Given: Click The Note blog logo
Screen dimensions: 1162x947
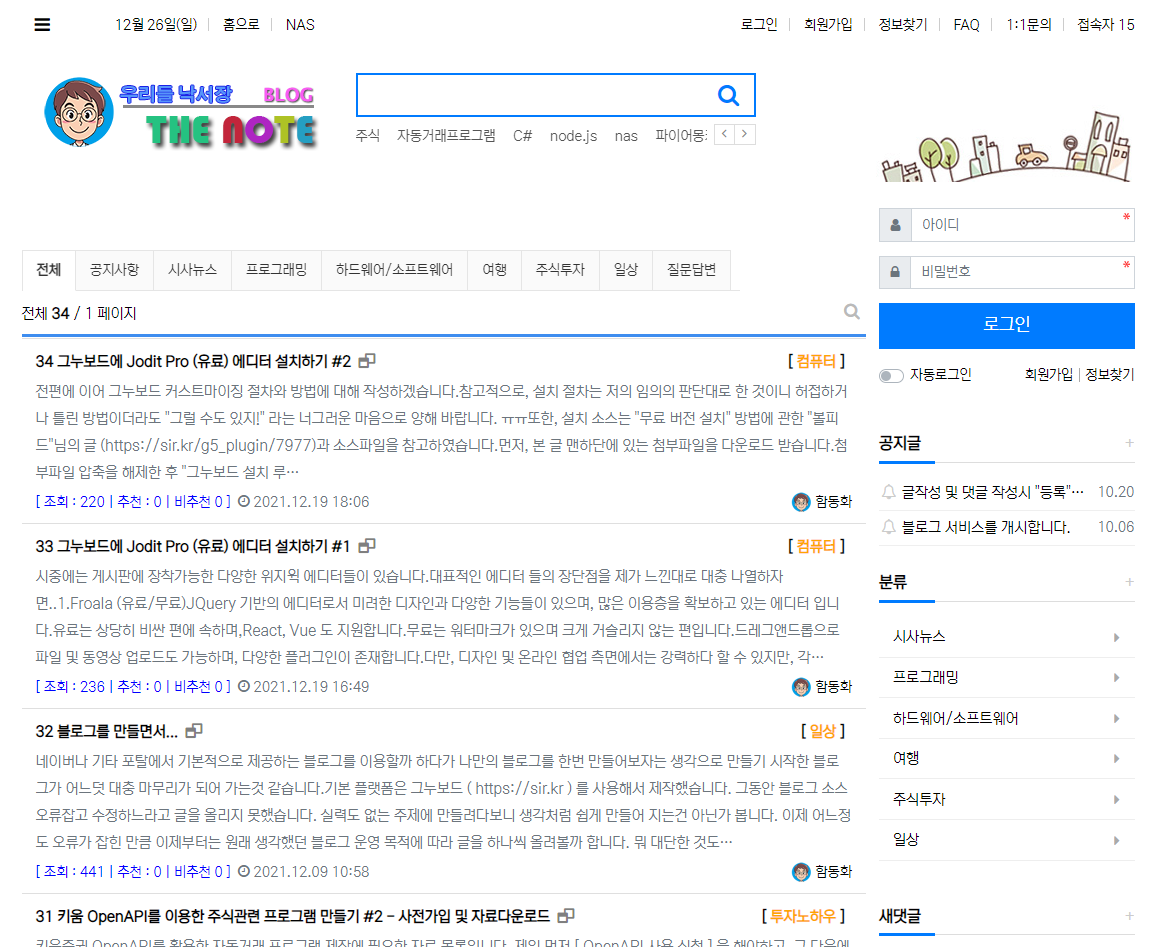Looking at the screenshot, I should click(181, 114).
